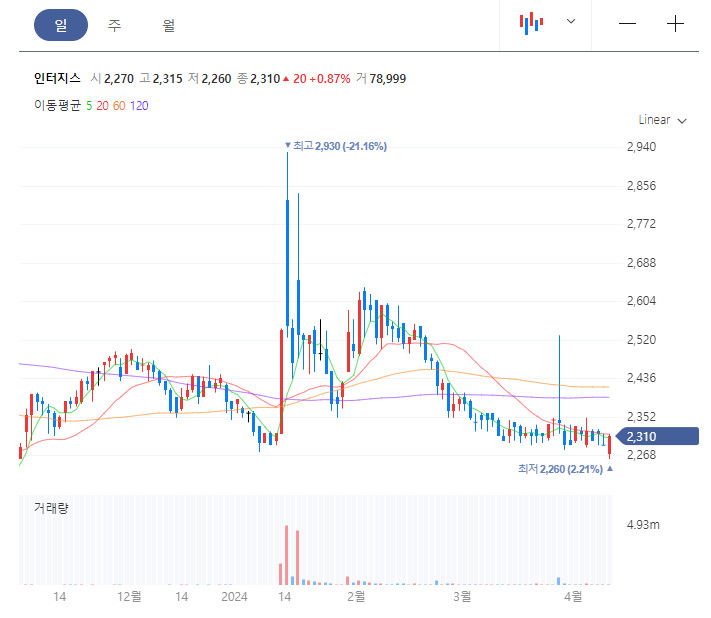The height and width of the screenshot is (618, 711).
Task: Click the 2,604 price axis label
Action: click(641, 301)
